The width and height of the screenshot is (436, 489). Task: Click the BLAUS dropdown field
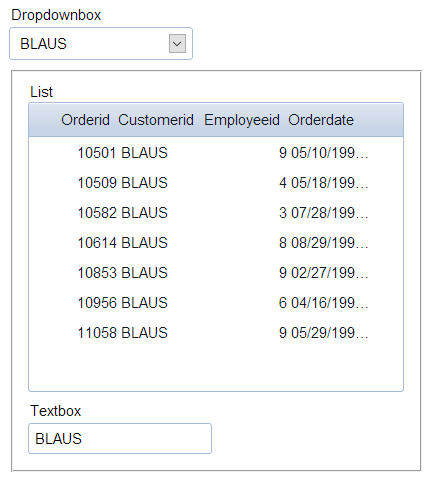click(101, 44)
